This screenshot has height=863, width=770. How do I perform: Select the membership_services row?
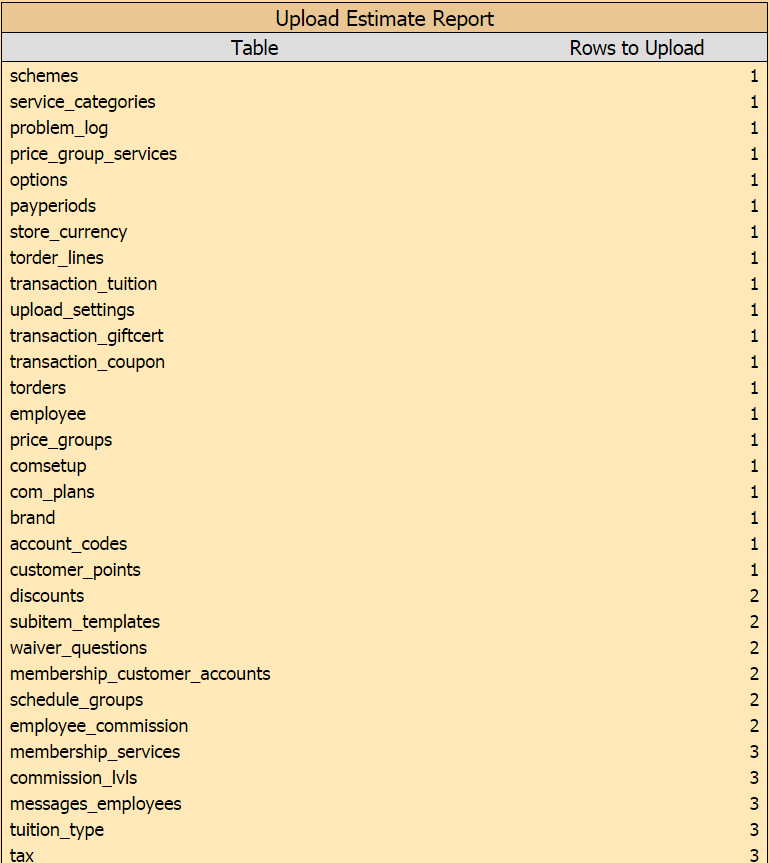(385, 752)
